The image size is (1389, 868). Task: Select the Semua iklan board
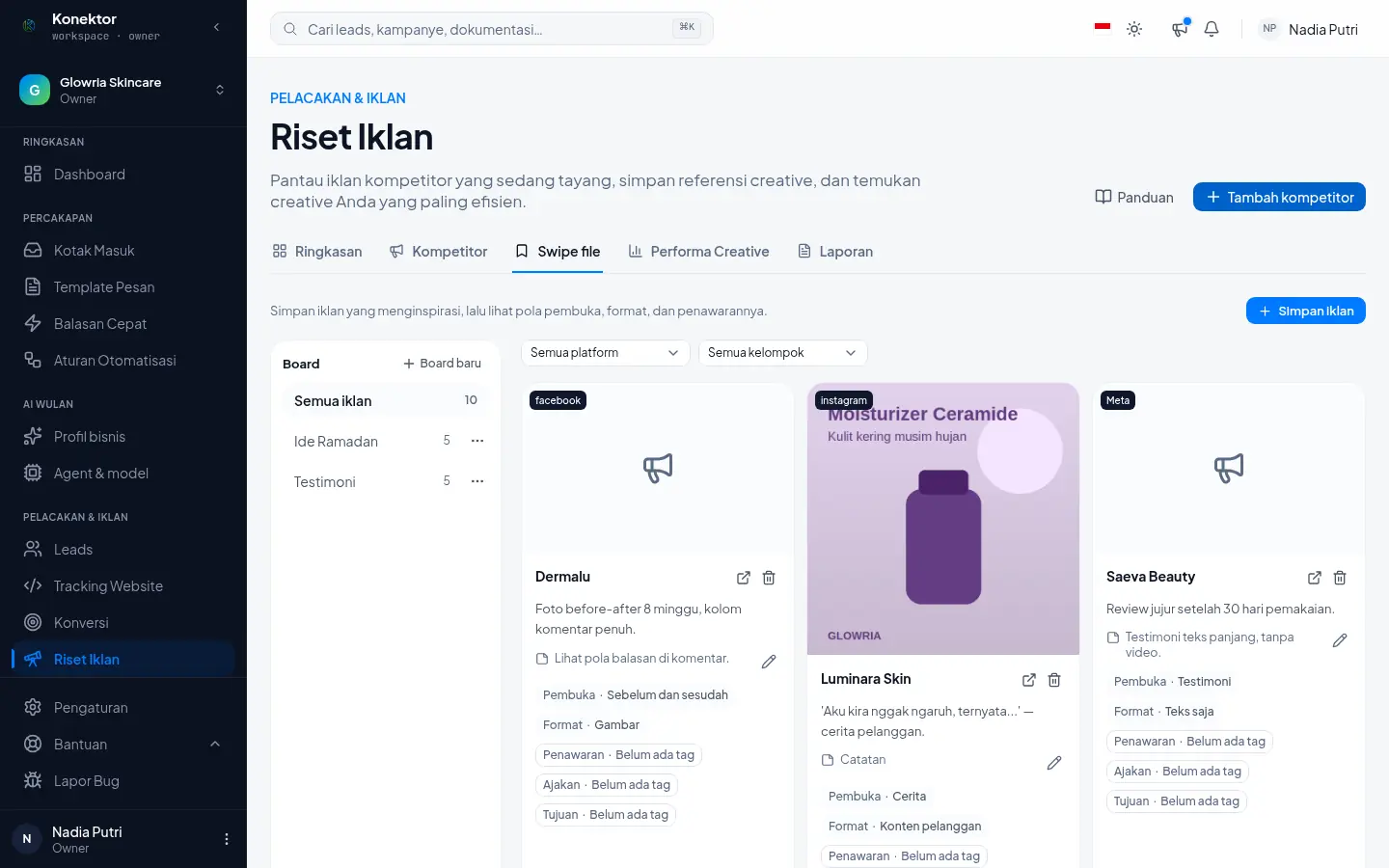click(386, 400)
